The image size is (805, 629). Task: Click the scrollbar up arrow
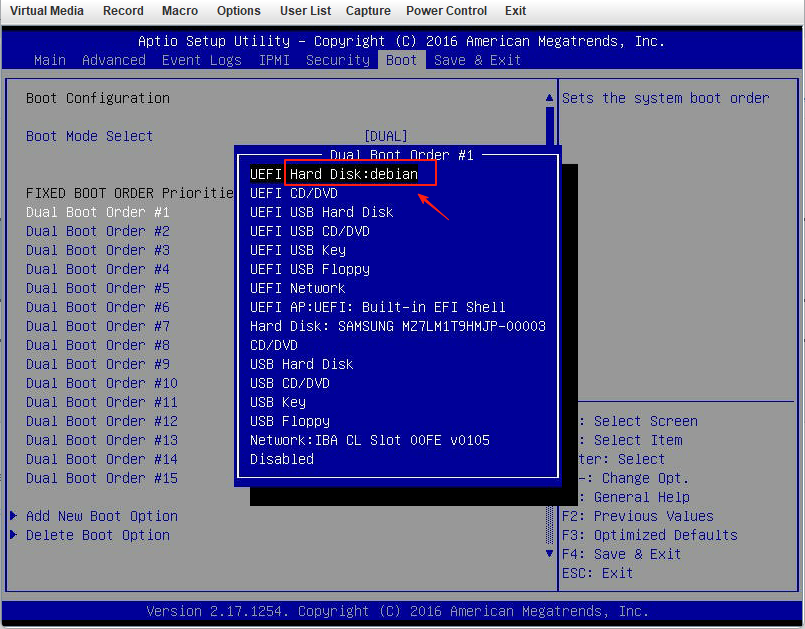coord(549,98)
